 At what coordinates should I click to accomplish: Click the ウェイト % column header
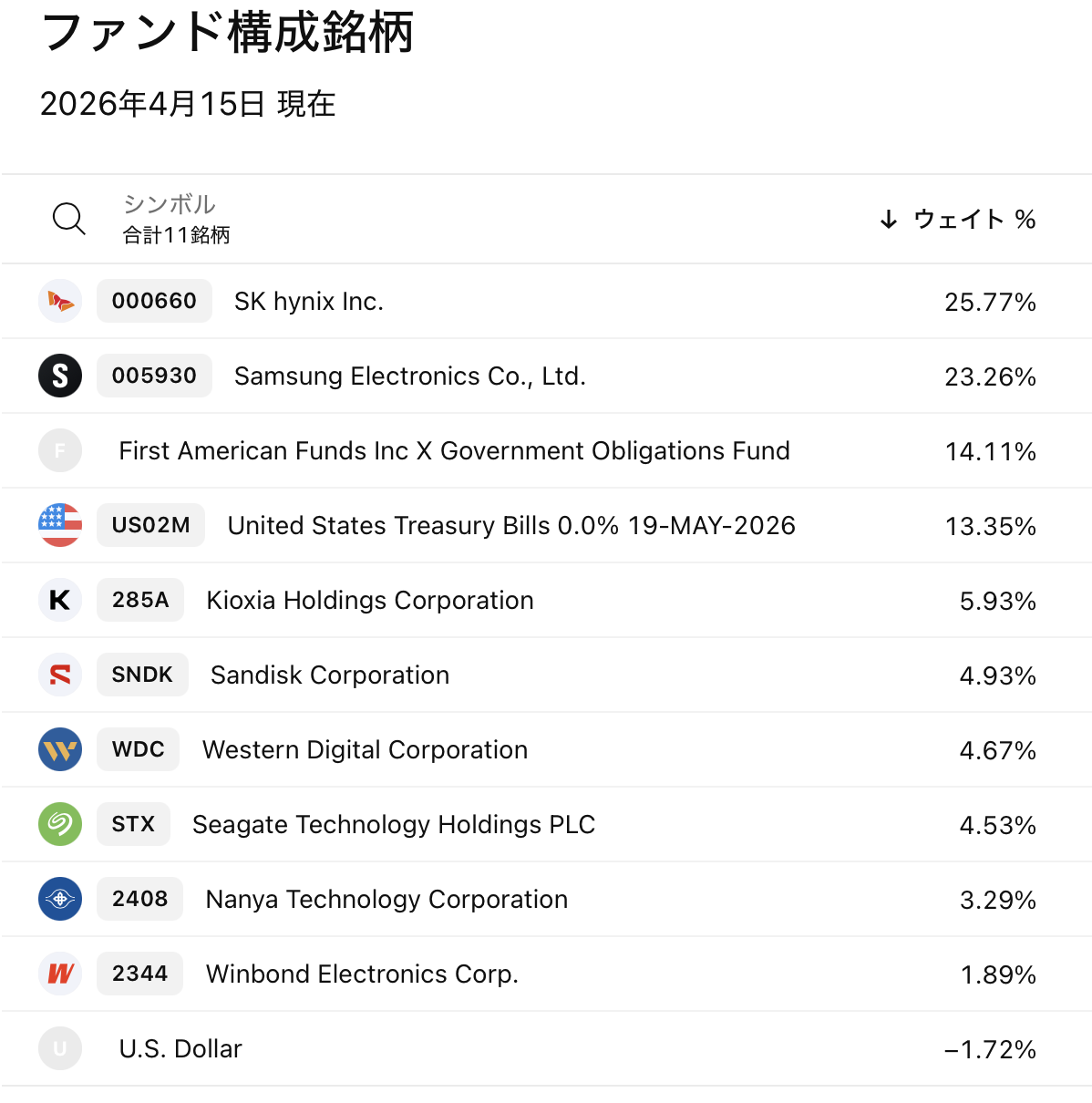coord(974,219)
